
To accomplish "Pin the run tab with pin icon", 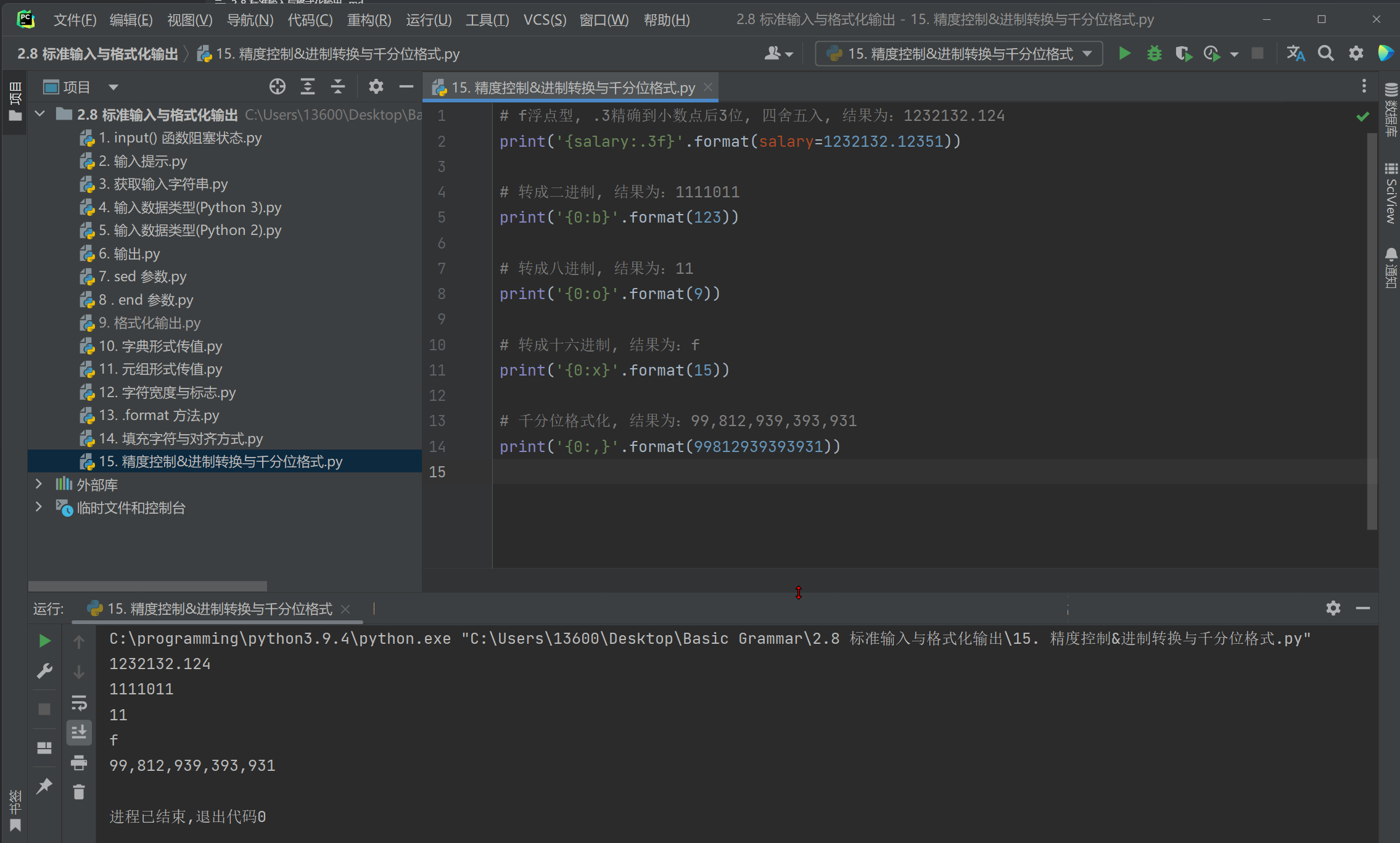I will [44, 786].
